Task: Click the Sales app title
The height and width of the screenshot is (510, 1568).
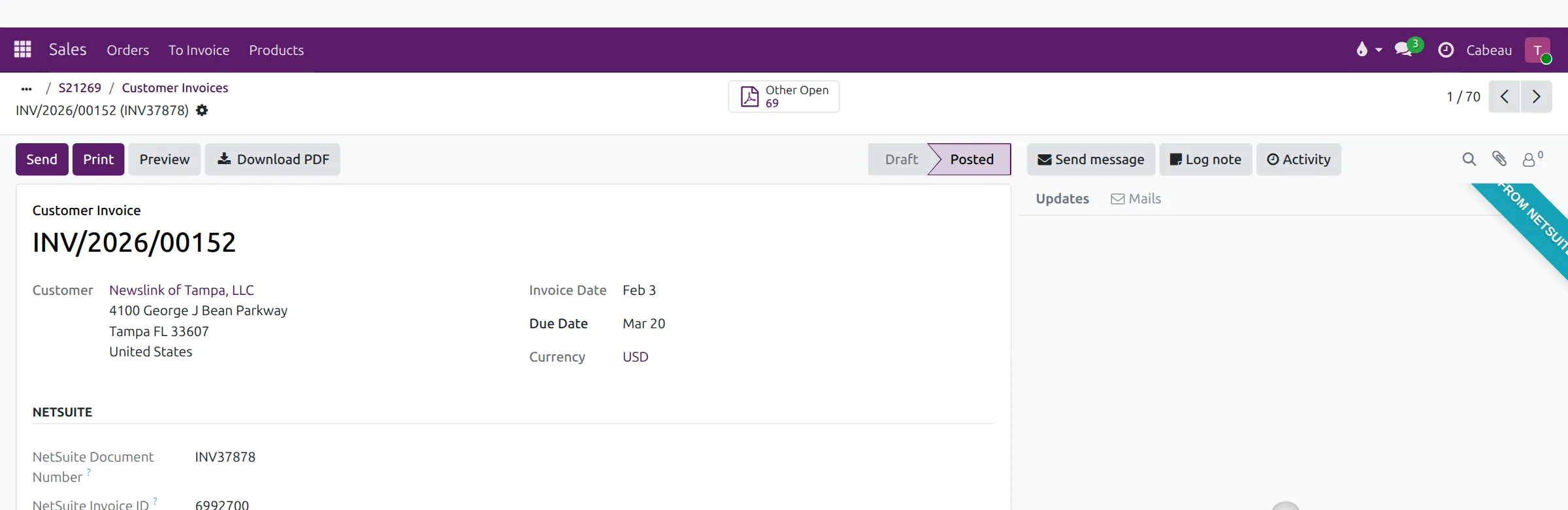Action: click(68, 50)
